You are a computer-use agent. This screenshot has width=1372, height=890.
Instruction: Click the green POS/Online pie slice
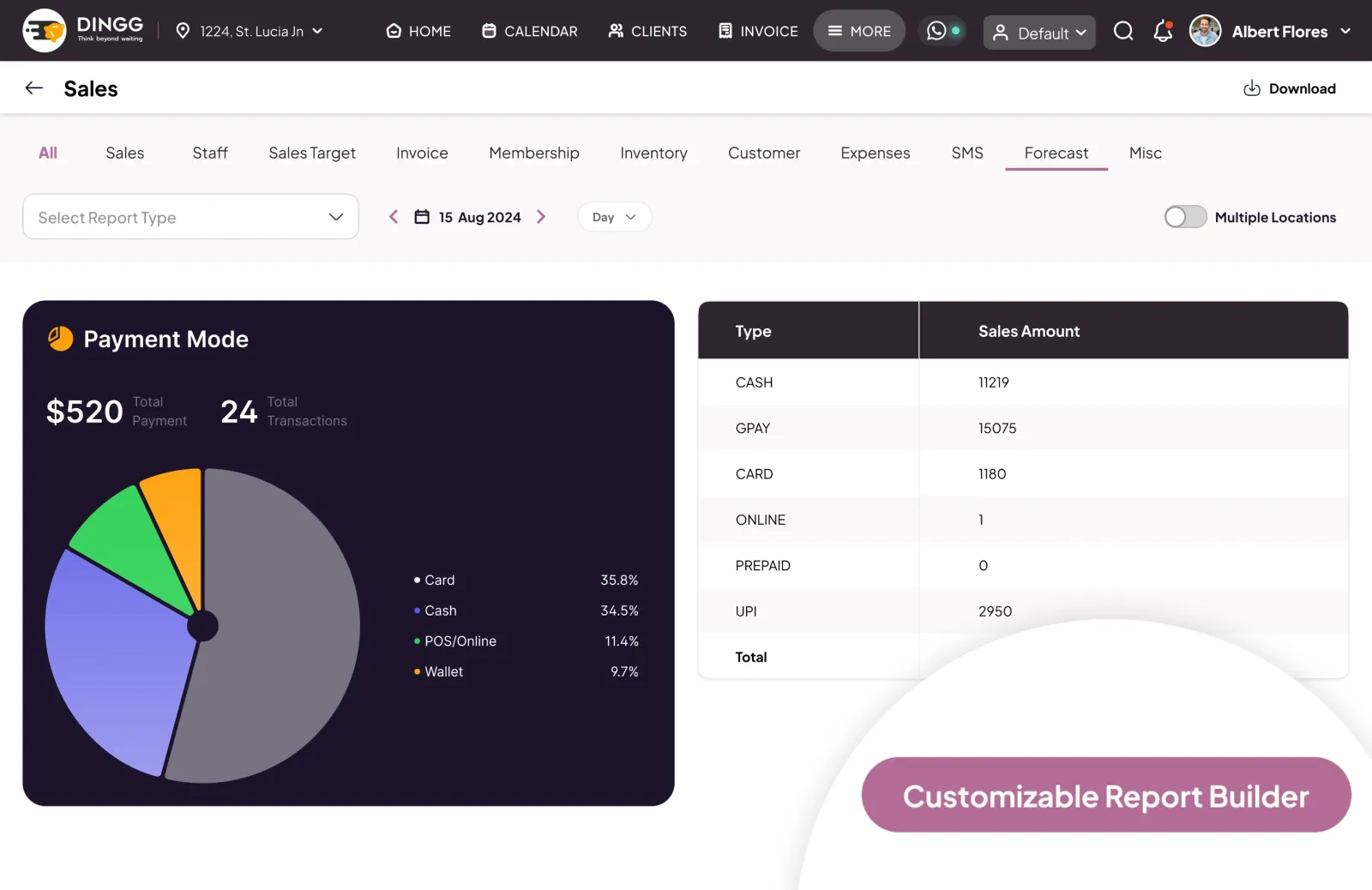click(129, 544)
